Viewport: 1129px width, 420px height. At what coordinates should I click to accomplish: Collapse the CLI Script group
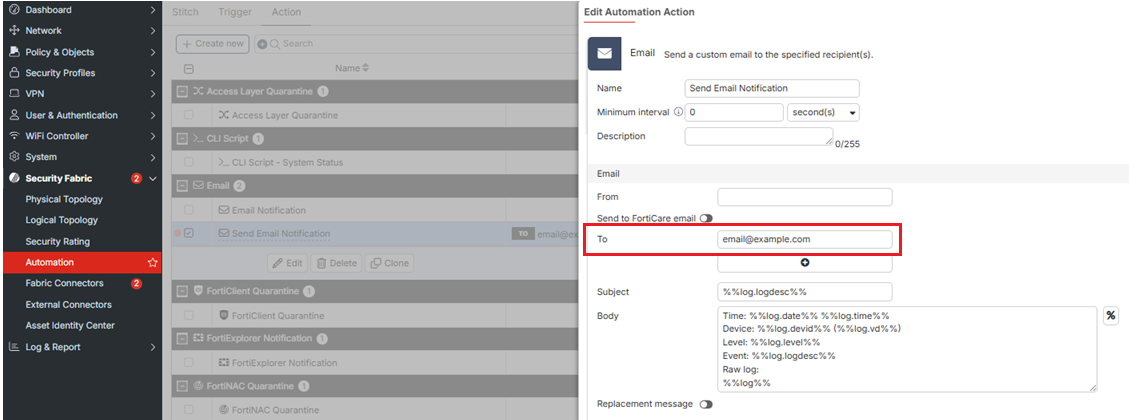(x=182, y=138)
